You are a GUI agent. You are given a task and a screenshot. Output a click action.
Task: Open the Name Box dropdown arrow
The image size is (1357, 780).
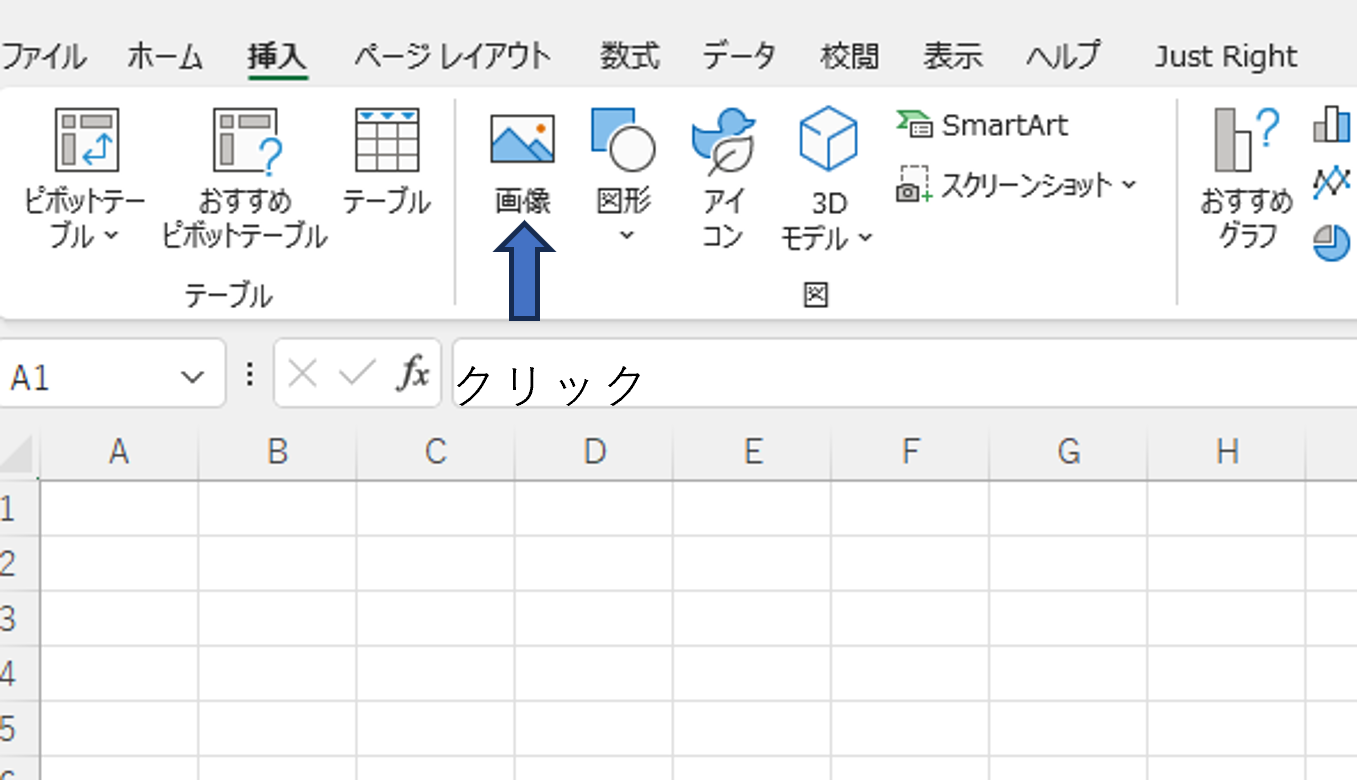point(191,377)
